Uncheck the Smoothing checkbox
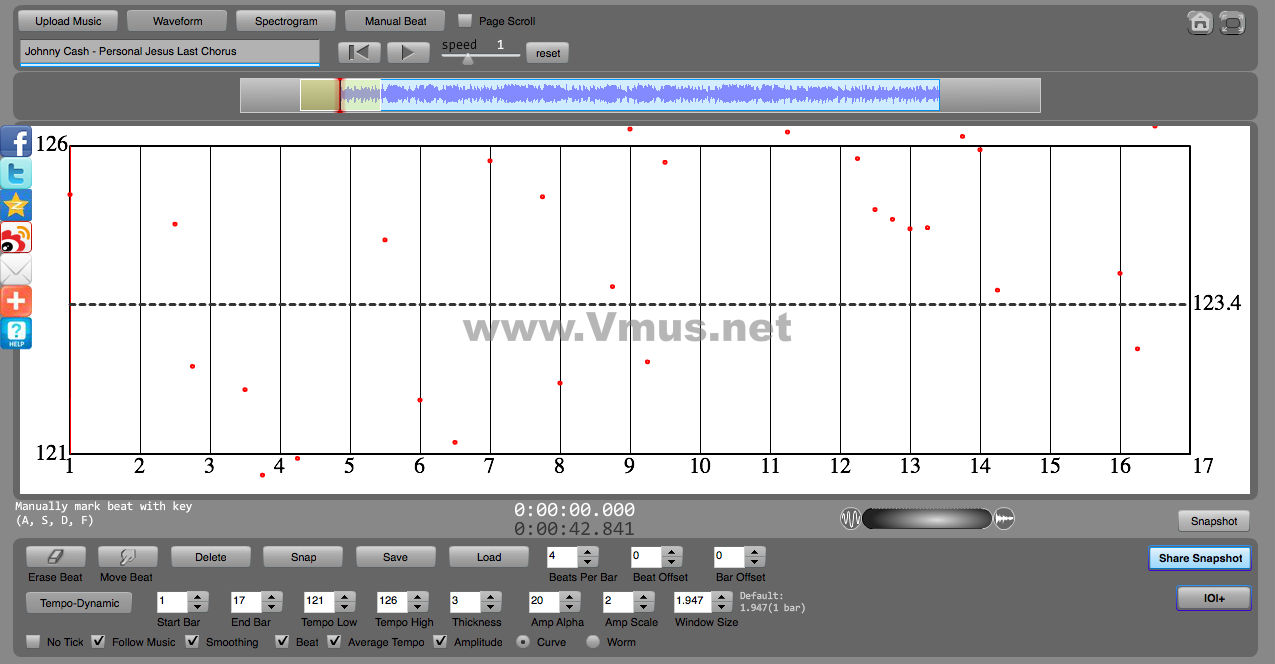 tap(194, 641)
